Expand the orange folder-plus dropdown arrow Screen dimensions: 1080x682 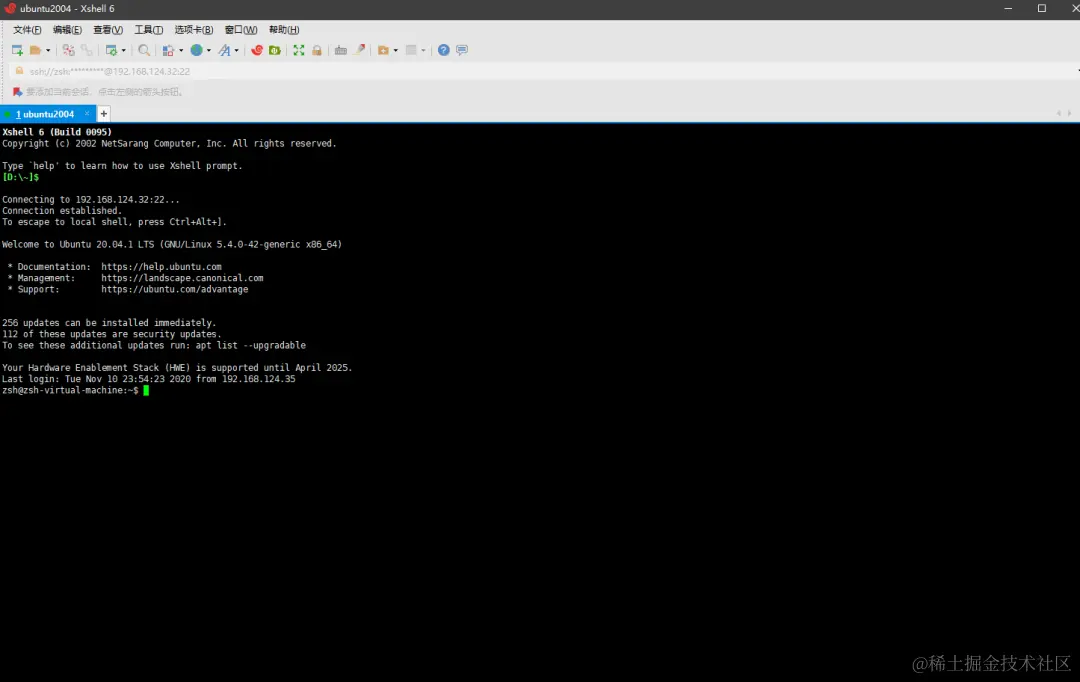click(396, 50)
